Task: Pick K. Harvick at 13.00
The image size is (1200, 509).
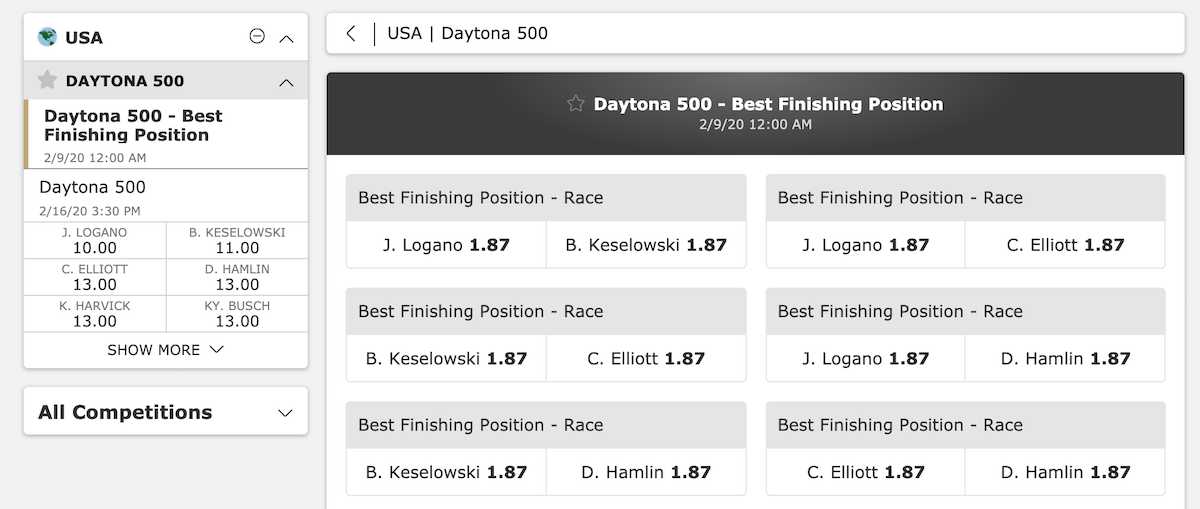Action: (x=95, y=313)
